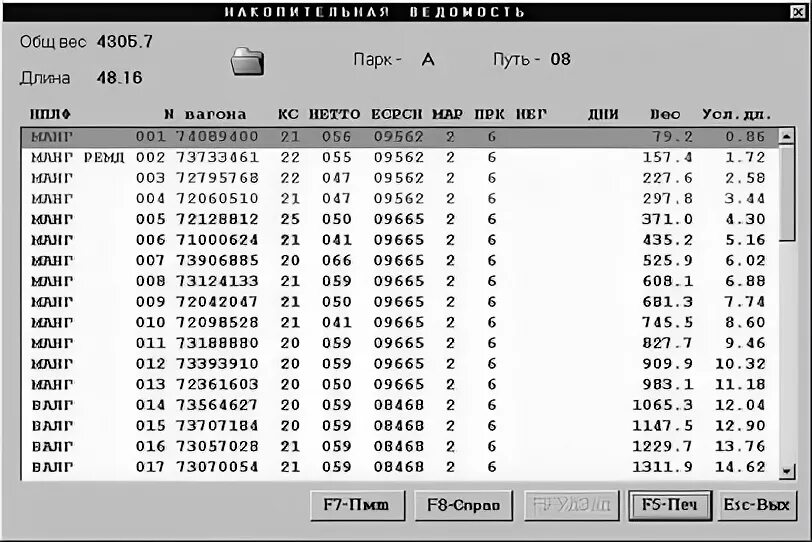Click the Esc-Вых exit button
This screenshot has height=542, width=812.
[x=757, y=505]
